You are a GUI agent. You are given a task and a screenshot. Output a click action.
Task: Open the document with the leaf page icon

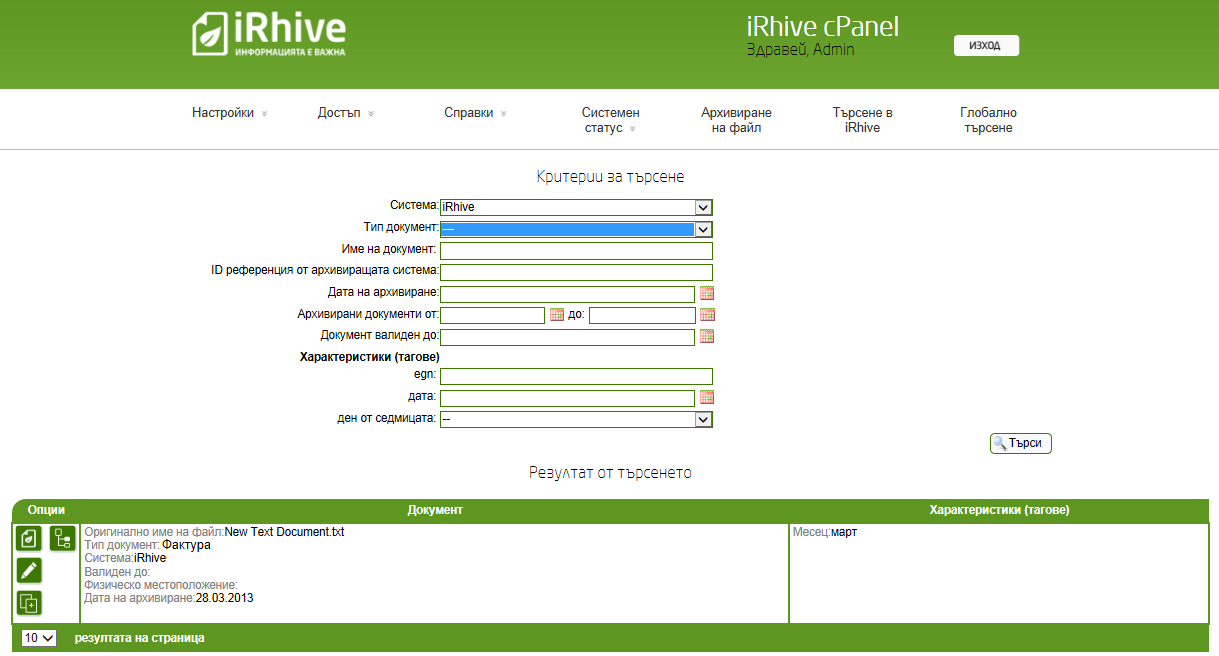click(29, 538)
